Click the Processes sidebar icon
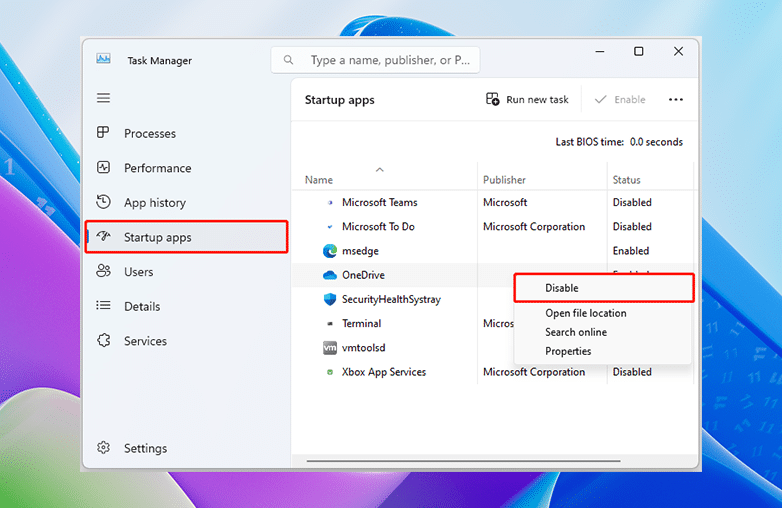The image size is (782, 508). click(103, 133)
